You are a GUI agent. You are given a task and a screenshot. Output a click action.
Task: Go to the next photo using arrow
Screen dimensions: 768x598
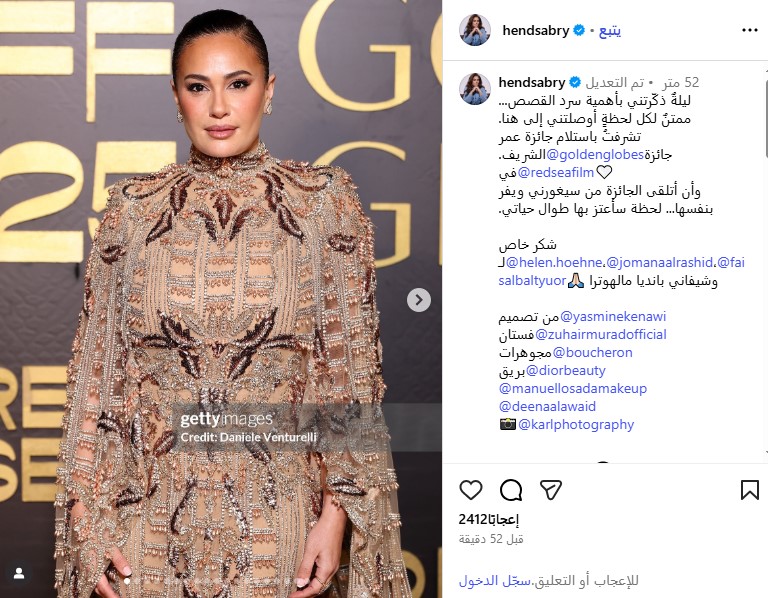tap(419, 300)
